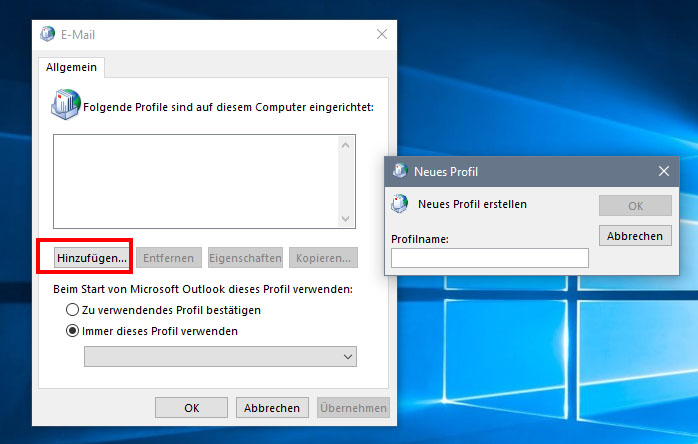Image resolution: width=698 pixels, height=444 pixels.
Task: Expand the default profile dropdown list
Action: point(348,356)
